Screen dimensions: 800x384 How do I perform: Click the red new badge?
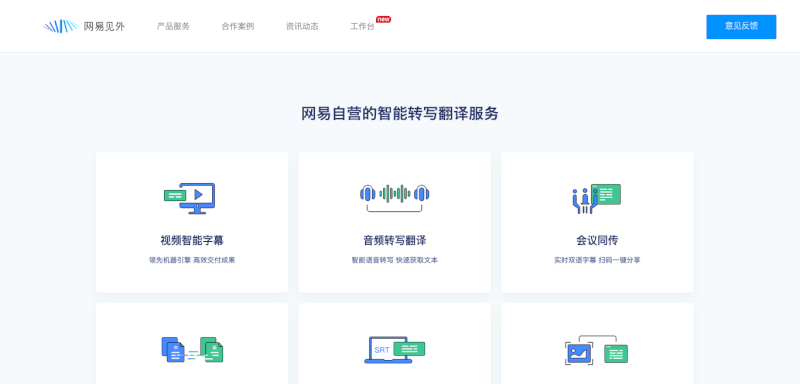(384, 19)
